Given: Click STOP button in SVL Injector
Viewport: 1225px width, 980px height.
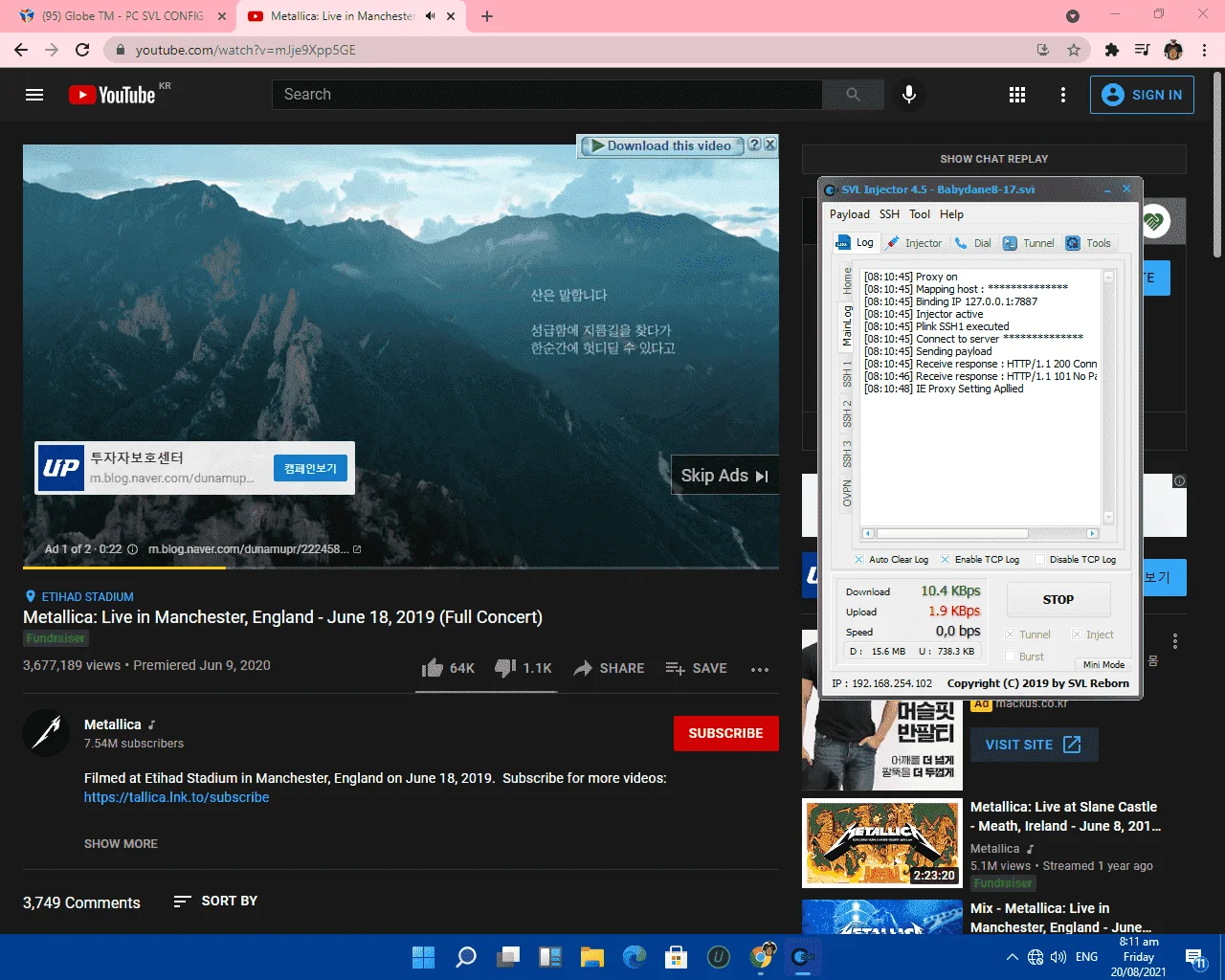Looking at the screenshot, I should pos(1058,599).
